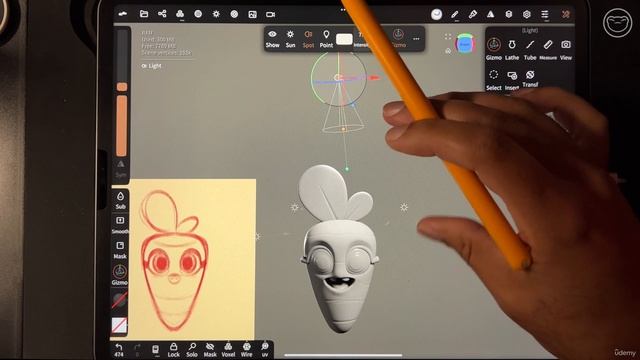The height and width of the screenshot is (360, 640).
Task: Toggle Solo in bottom bar
Action: pos(192,350)
